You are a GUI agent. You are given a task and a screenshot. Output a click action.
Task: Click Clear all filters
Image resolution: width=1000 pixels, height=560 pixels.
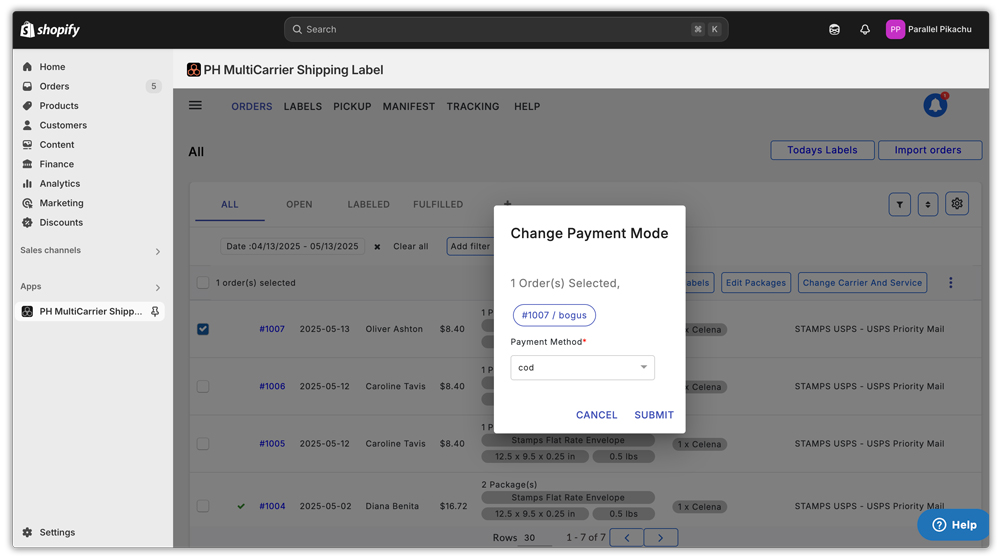click(411, 246)
